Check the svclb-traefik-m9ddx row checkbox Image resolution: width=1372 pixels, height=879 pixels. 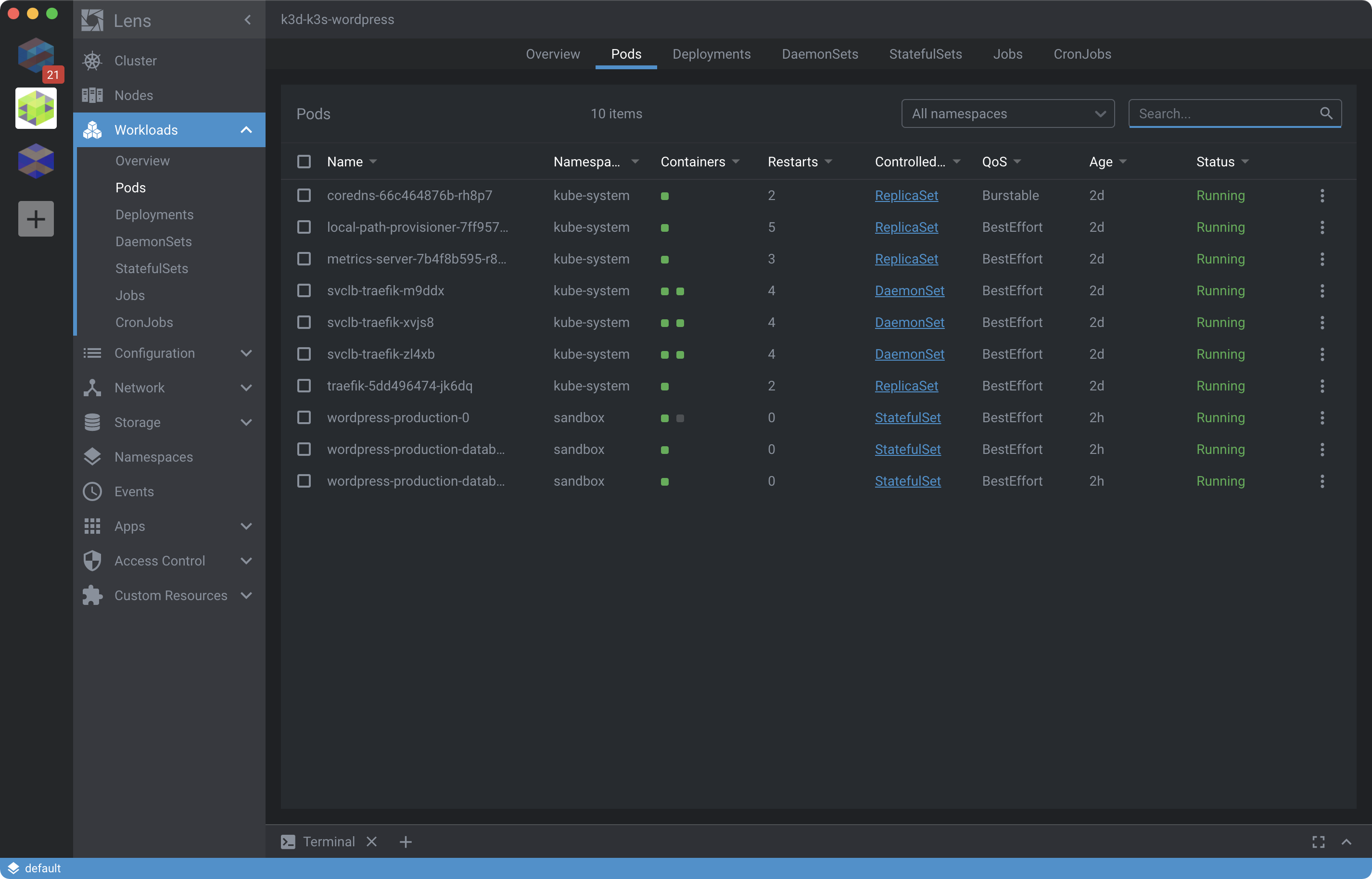click(304, 290)
